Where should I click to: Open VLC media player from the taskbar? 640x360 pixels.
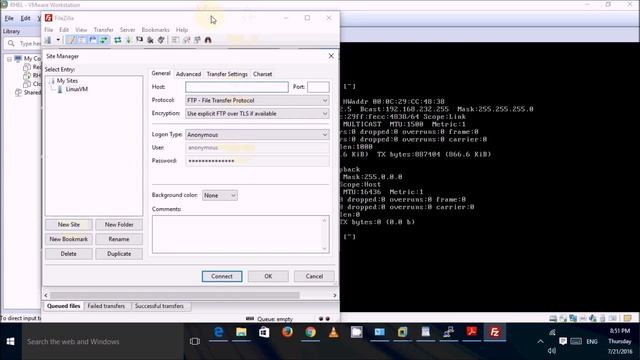pos(333,332)
